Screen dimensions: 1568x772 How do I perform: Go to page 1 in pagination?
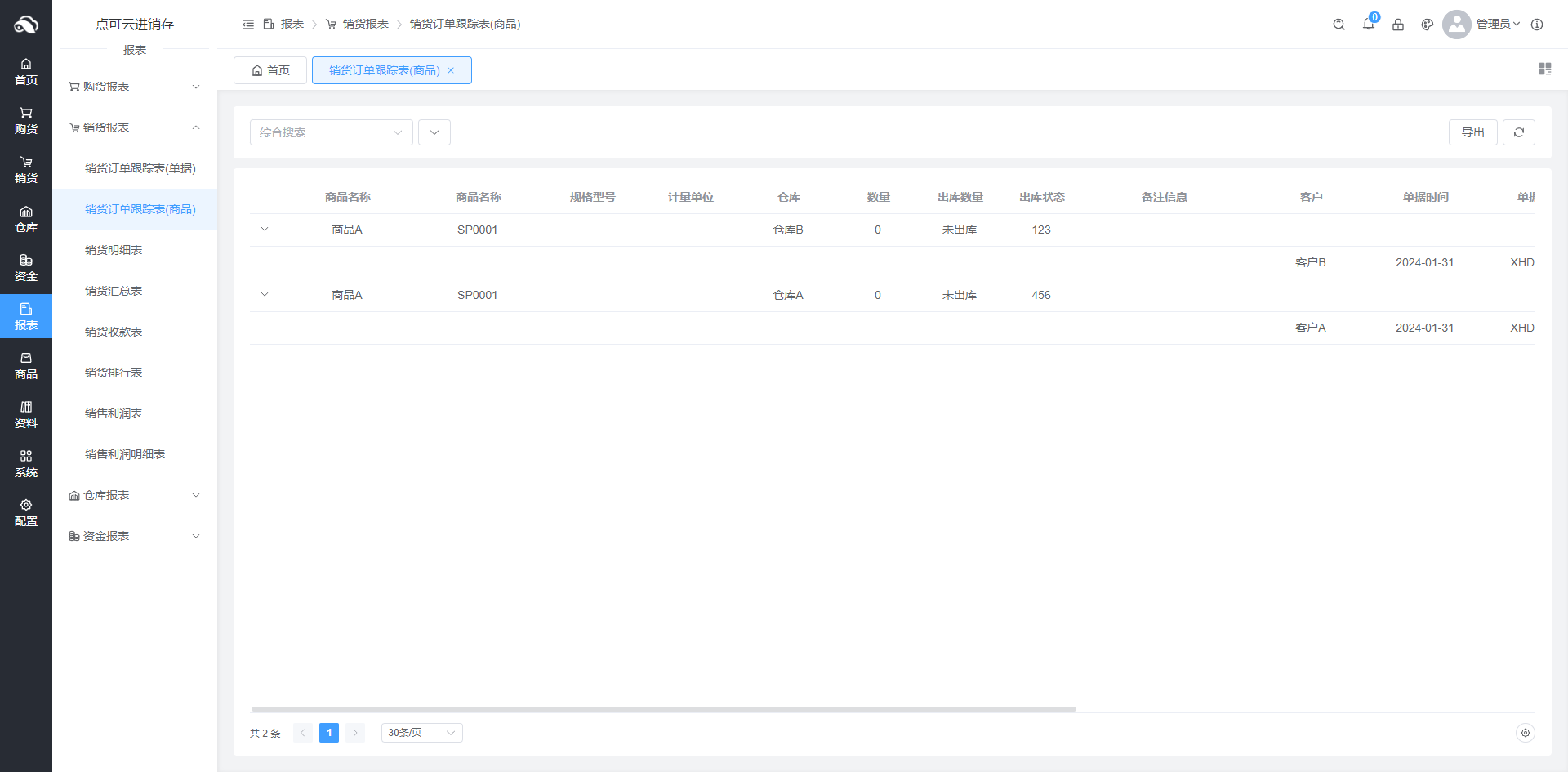(329, 733)
